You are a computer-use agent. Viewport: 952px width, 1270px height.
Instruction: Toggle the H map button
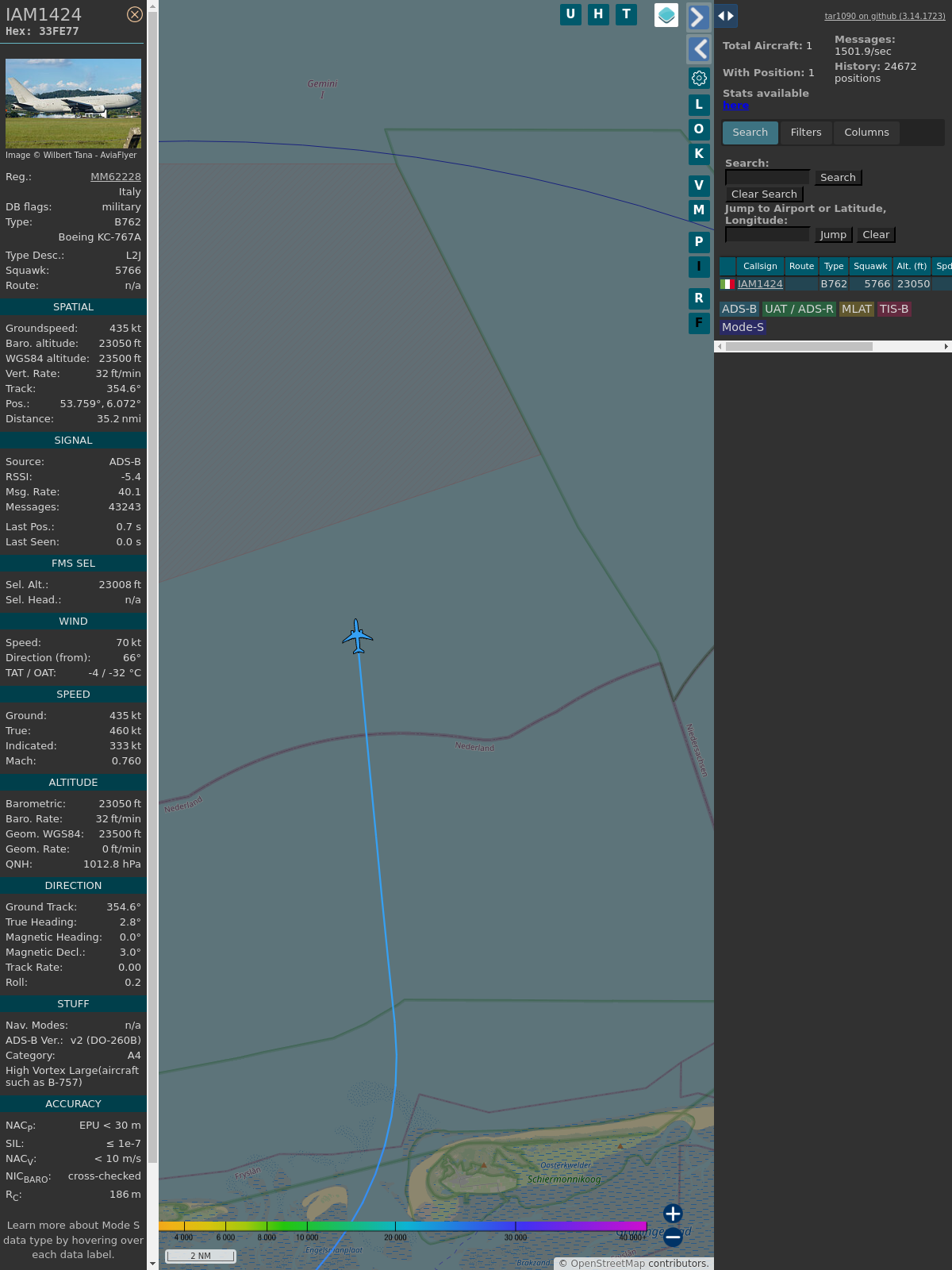tap(598, 14)
